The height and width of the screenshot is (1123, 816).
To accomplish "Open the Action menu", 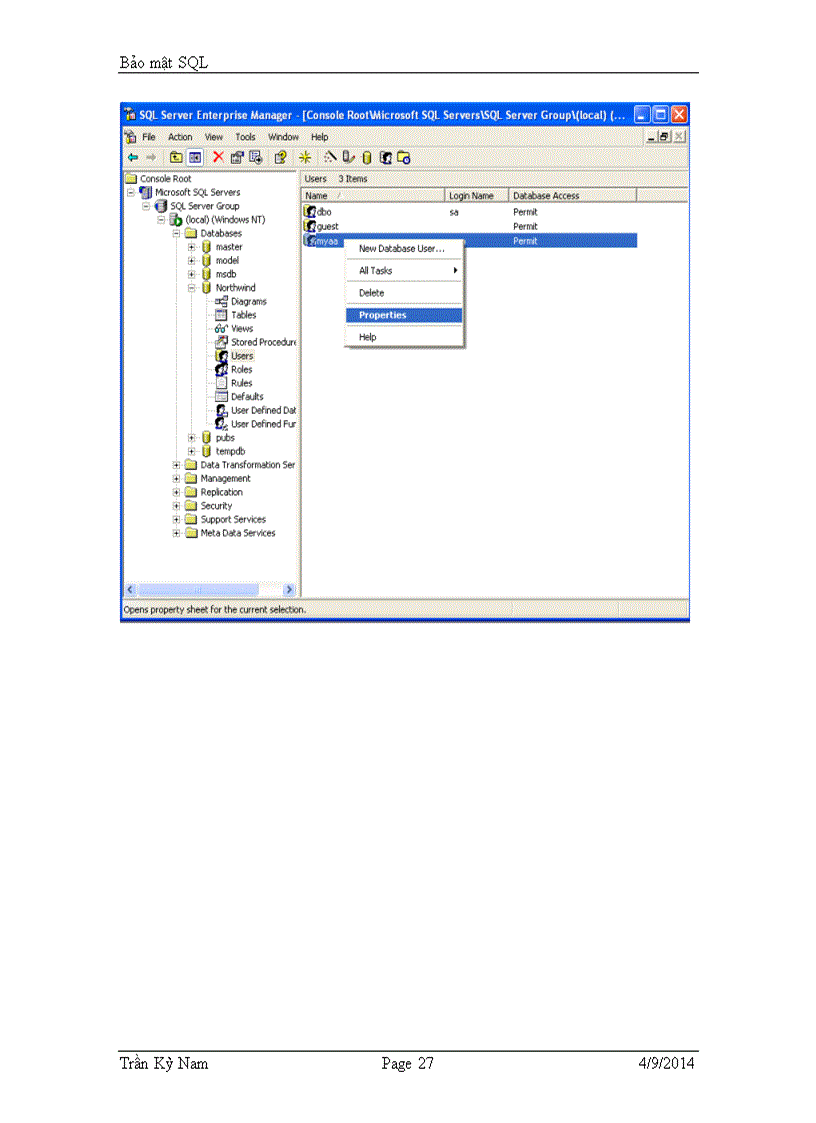I will pos(180,137).
